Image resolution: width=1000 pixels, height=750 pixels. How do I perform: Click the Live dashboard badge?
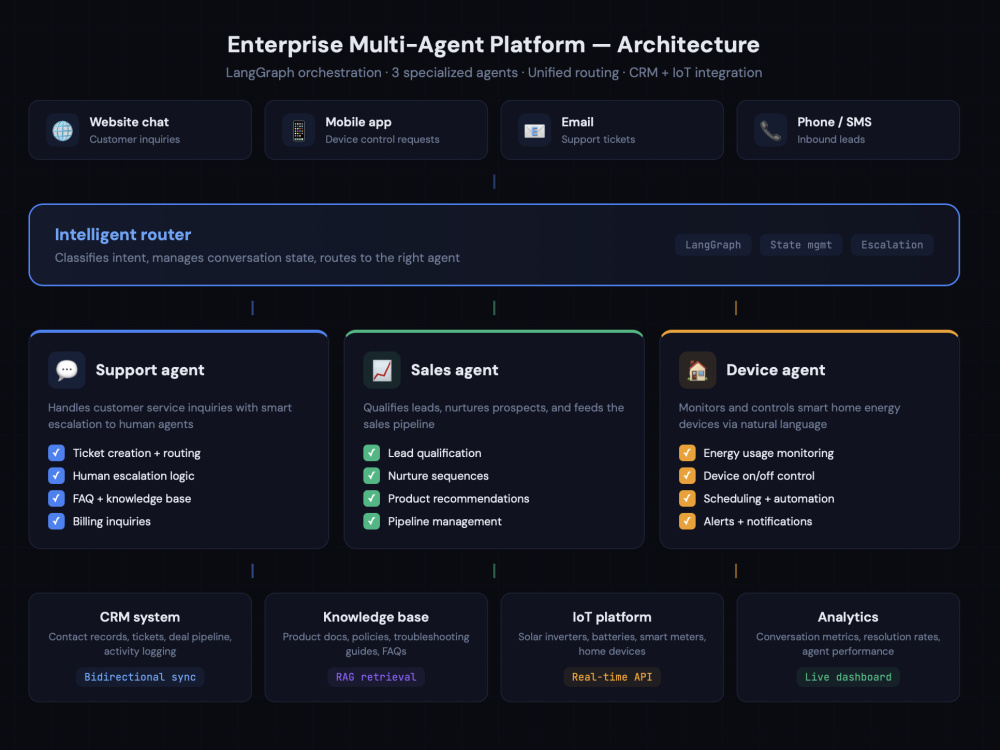(848, 677)
